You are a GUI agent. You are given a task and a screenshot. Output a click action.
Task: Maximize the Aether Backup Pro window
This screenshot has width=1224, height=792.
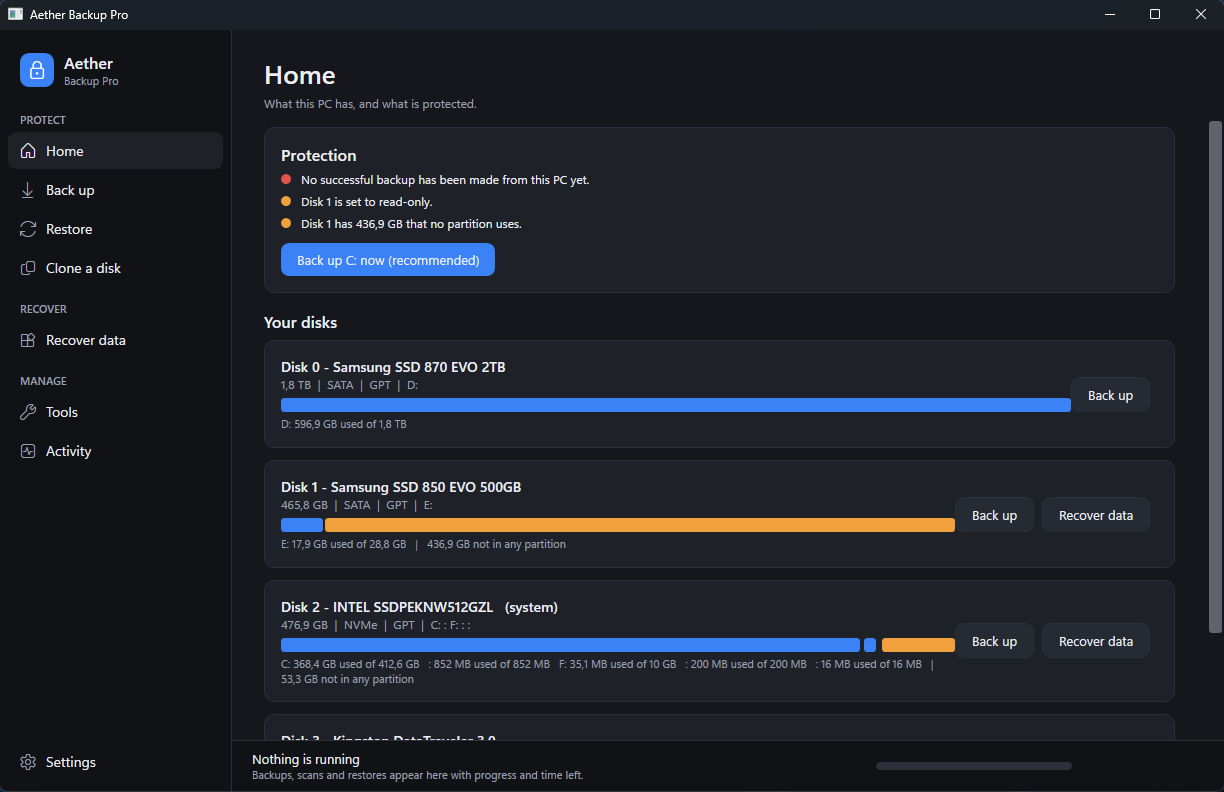tap(1155, 14)
